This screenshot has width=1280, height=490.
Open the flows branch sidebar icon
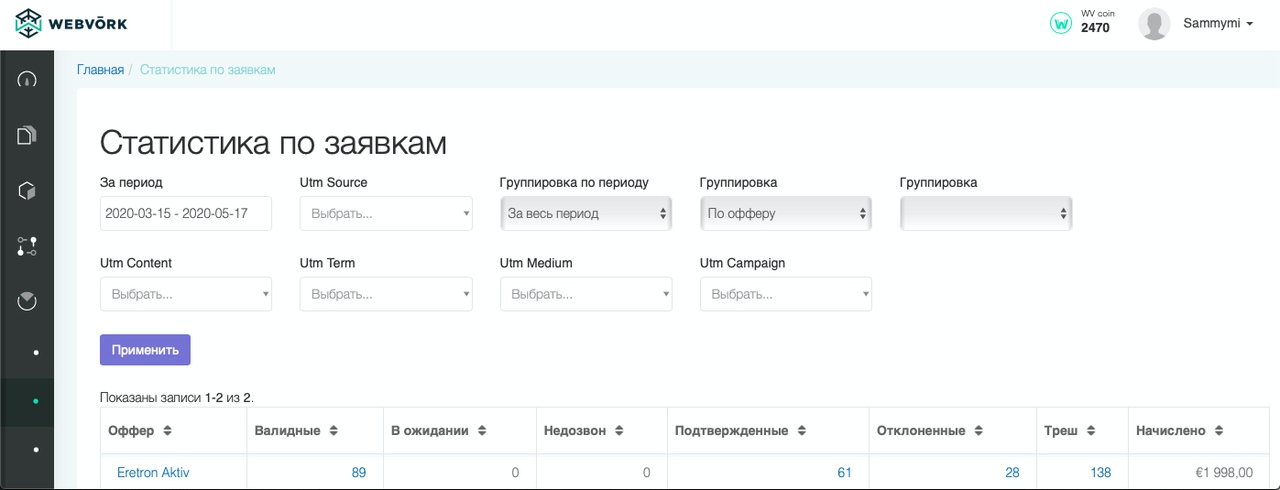click(x=27, y=247)
